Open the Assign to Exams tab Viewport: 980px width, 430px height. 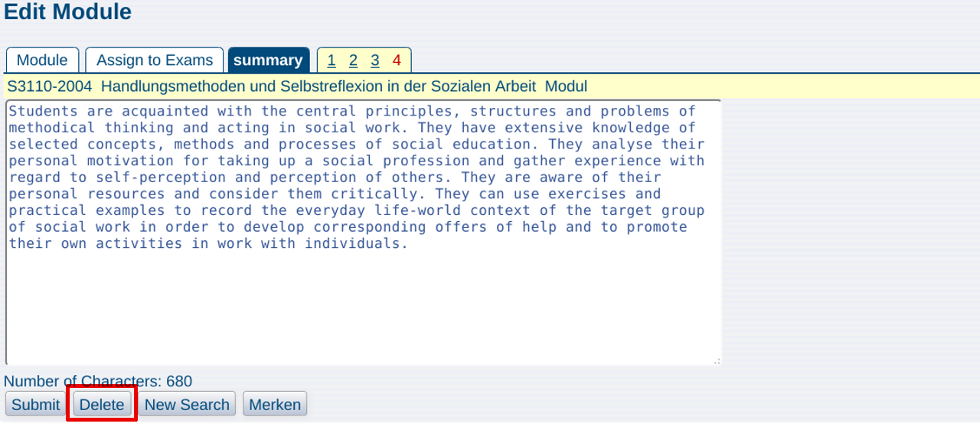(154, 60)
